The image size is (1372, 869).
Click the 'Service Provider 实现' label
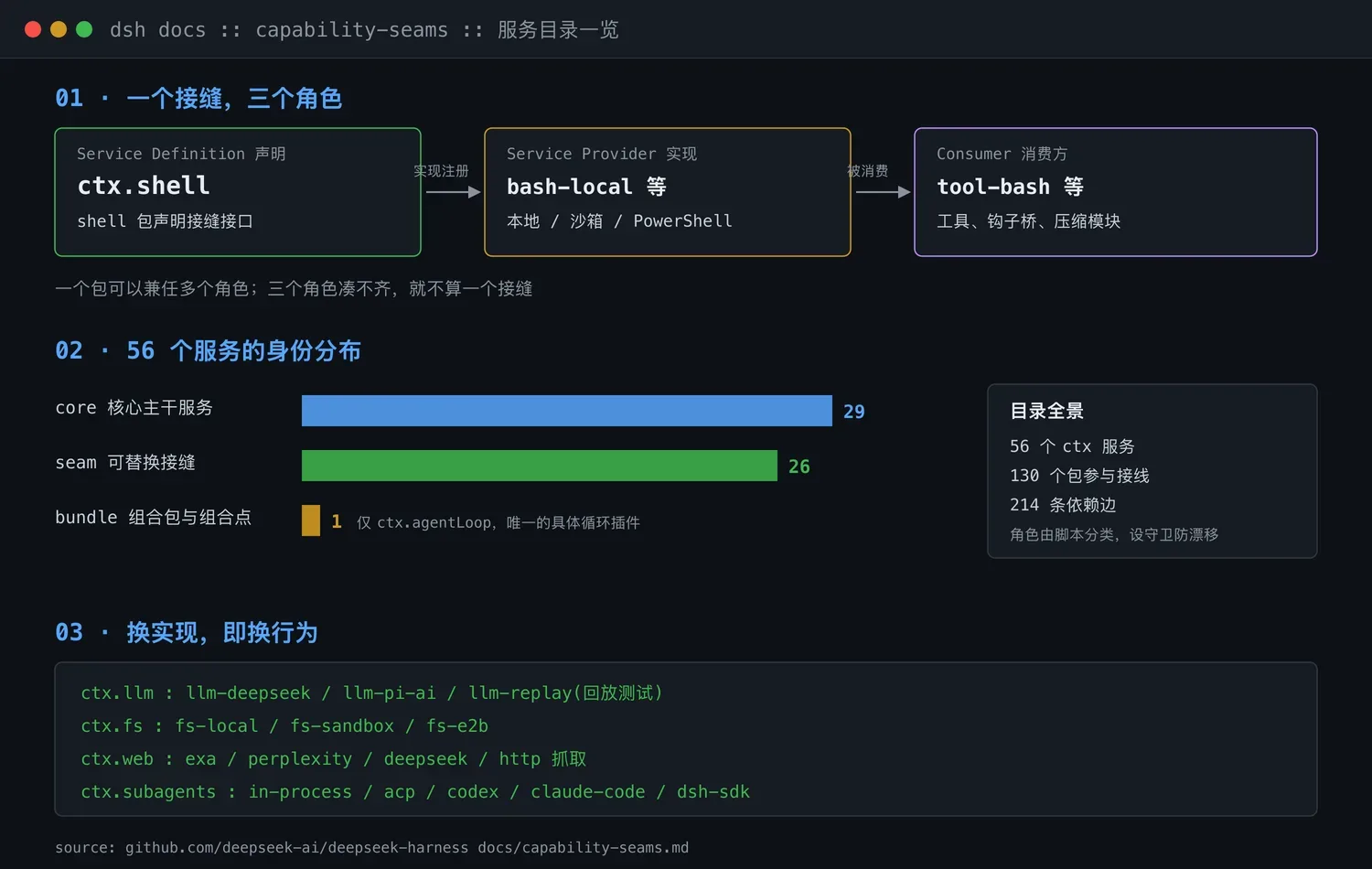pyautogui.click(x=602, y=154)
